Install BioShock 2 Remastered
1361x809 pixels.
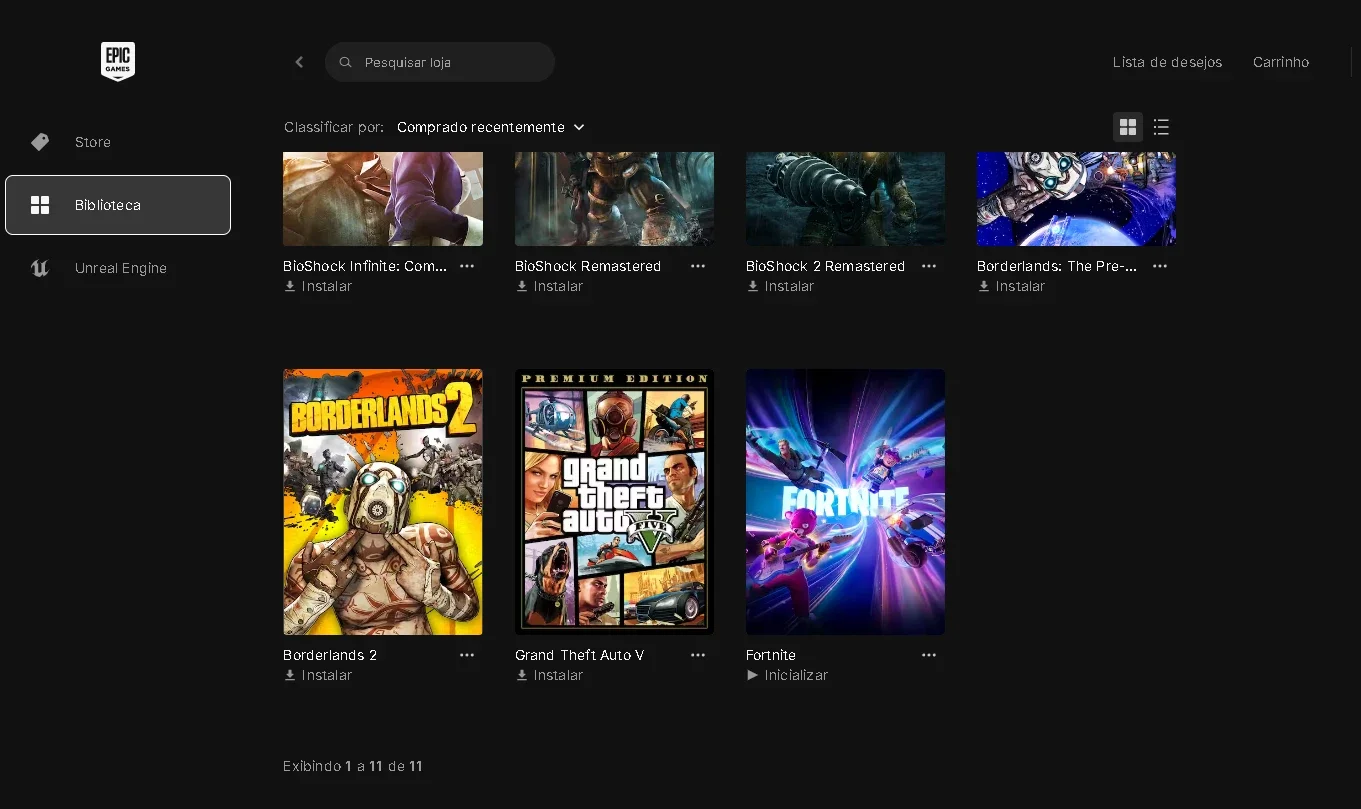click(780, 286)
